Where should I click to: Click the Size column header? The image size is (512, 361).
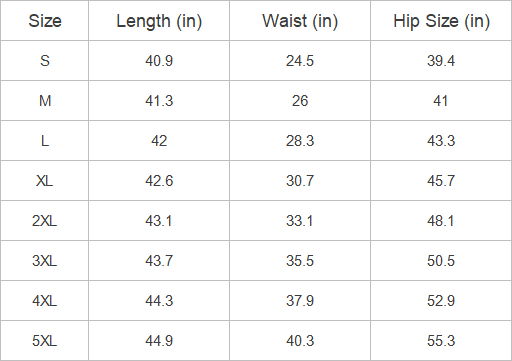coord(45,21)
